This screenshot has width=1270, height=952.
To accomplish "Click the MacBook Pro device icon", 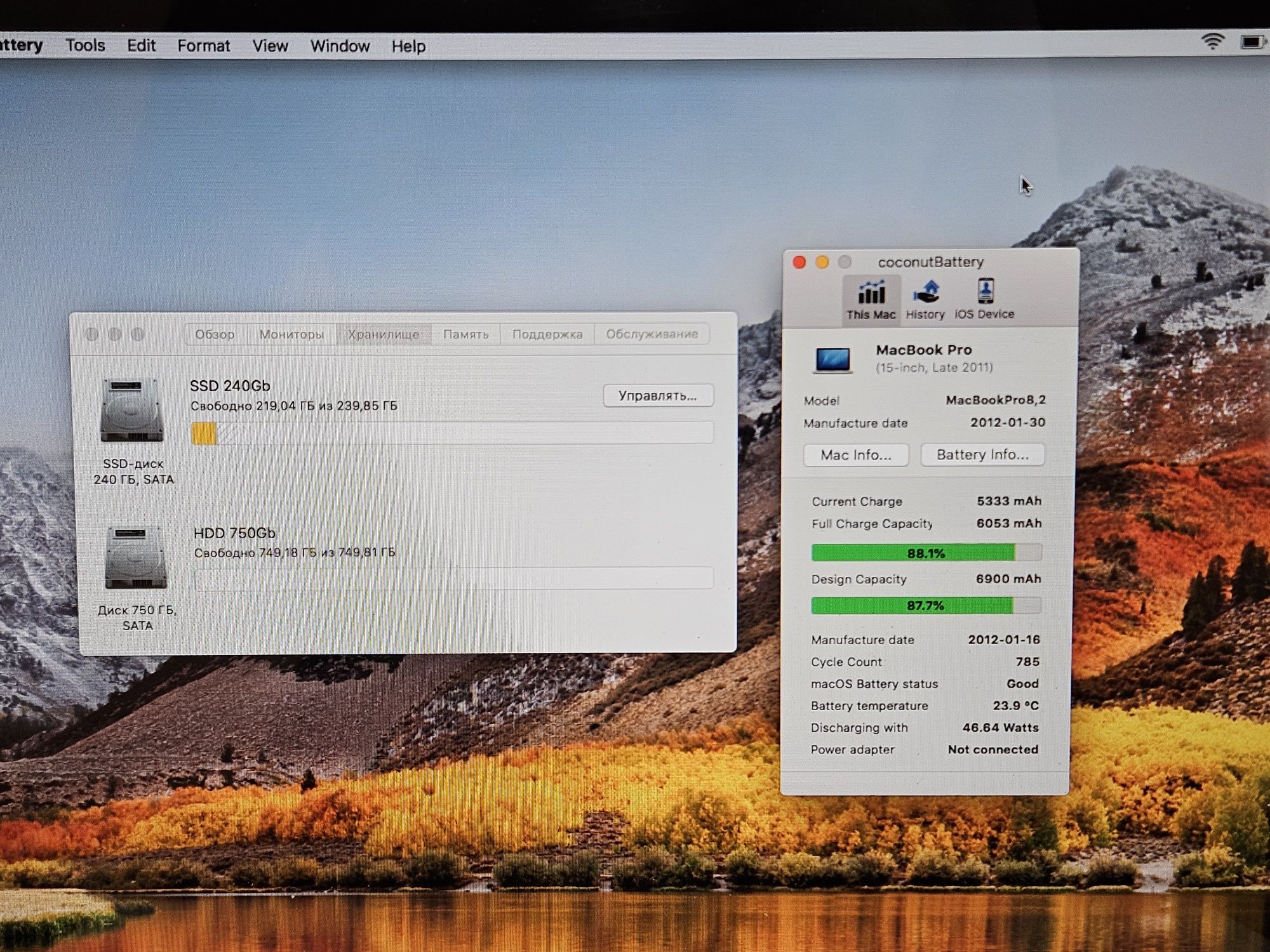I will click(x=834, y=357).
